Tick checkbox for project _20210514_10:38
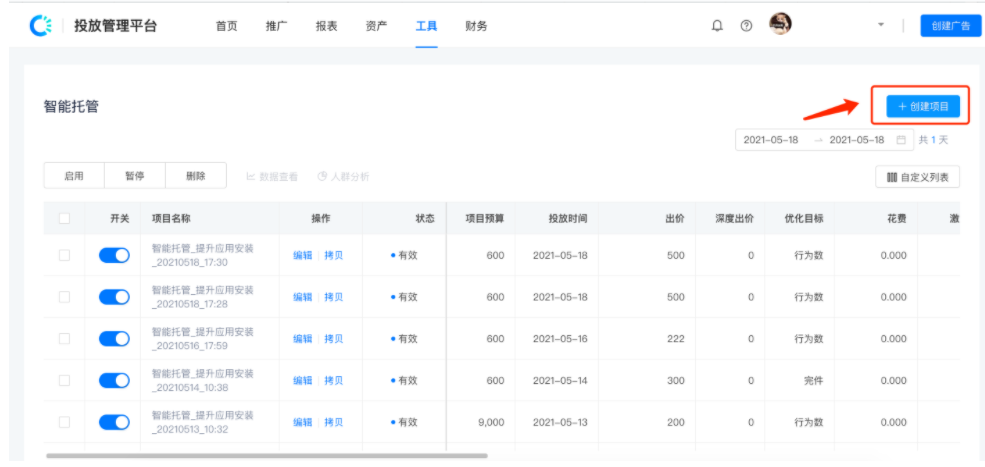985x467 pixels. coord(64,380)
